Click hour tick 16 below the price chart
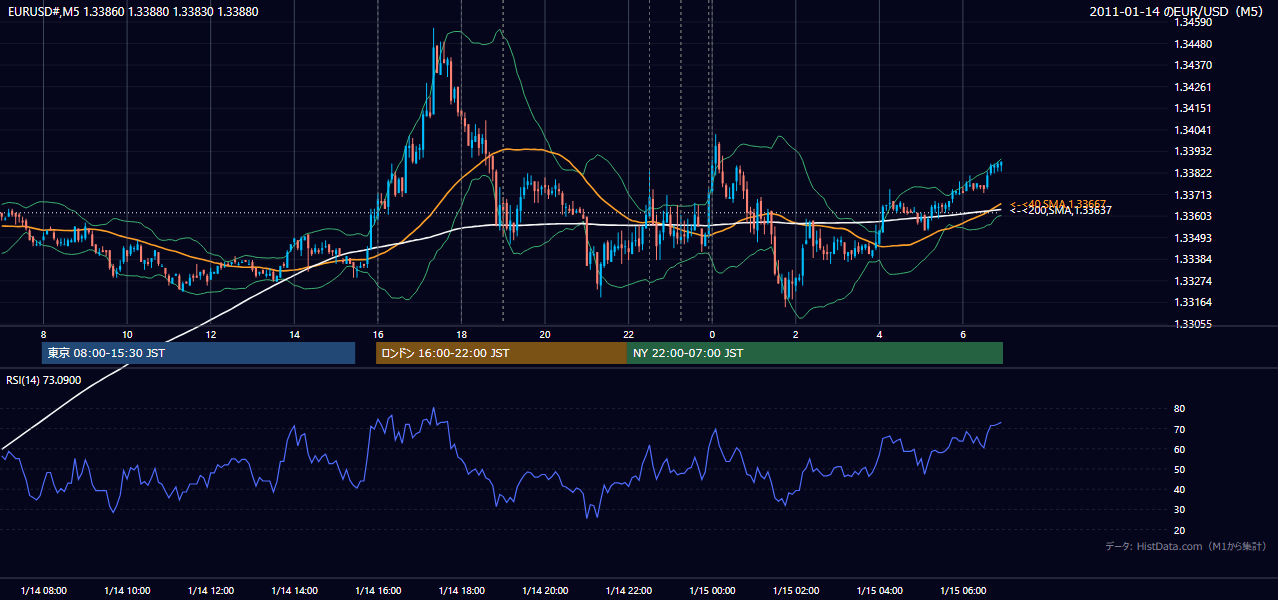 click(x=378, y=334)
